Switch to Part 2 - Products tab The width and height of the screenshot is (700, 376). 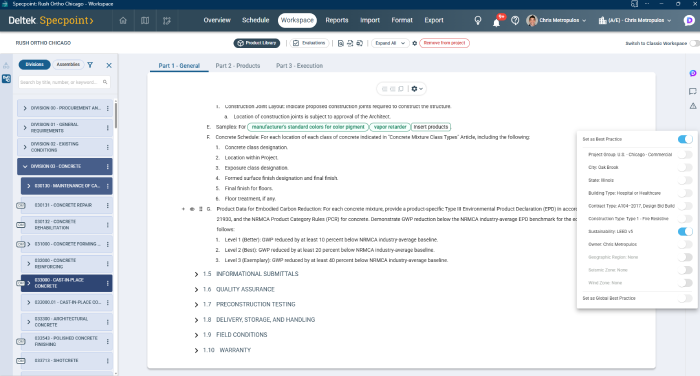(x=238, y=66)
